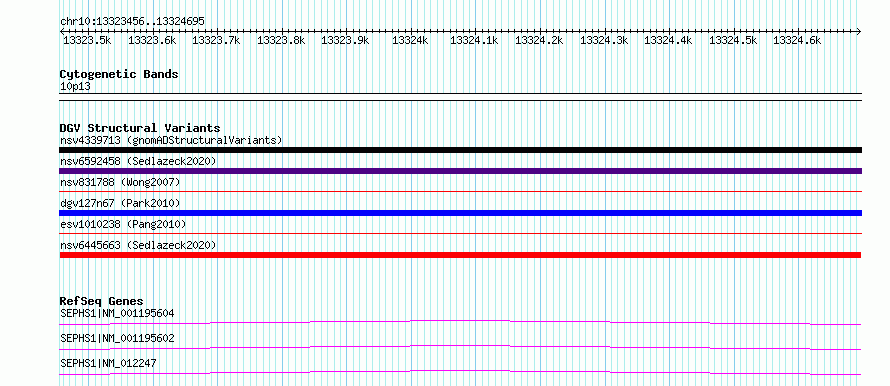This screenshot has height=386, width=890.
Task: Click the nsv831788 (Wong2007) label
Action: coord(120,182)
